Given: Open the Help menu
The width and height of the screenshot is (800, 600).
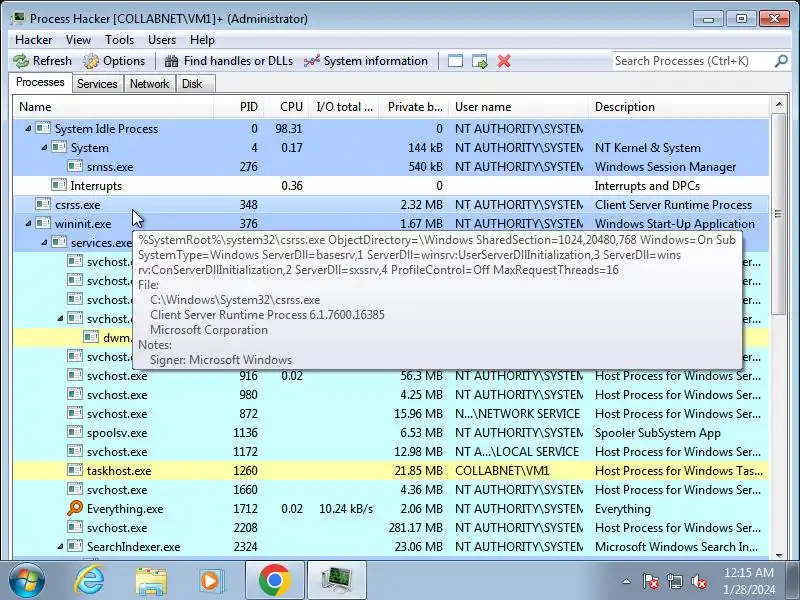Looking at the screenshot, I should click(x=202, y=40).
